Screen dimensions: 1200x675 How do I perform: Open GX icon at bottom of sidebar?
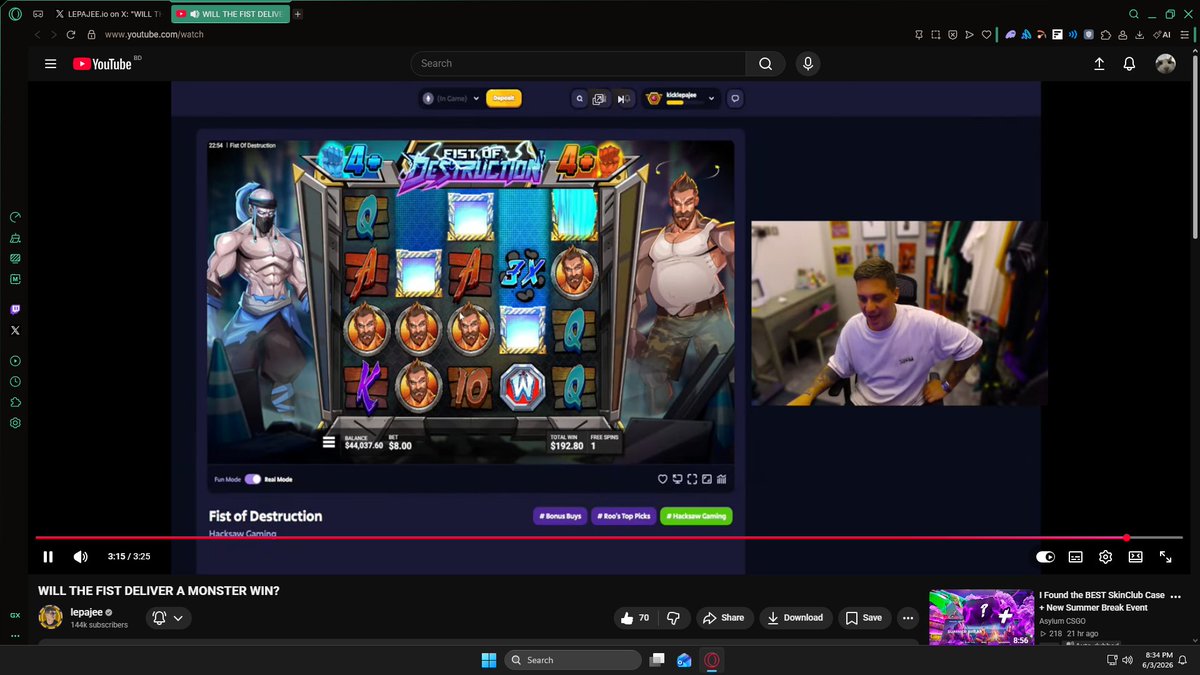coord(15,616)
